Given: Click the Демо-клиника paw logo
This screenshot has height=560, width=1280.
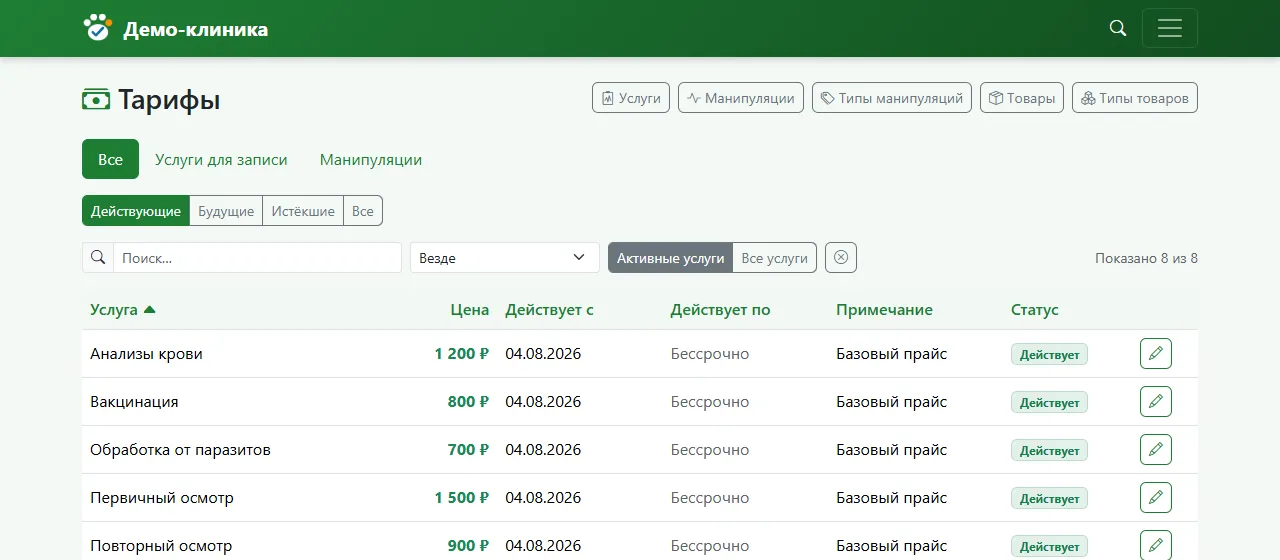Looking at the screenshot, I should [97, 28].
